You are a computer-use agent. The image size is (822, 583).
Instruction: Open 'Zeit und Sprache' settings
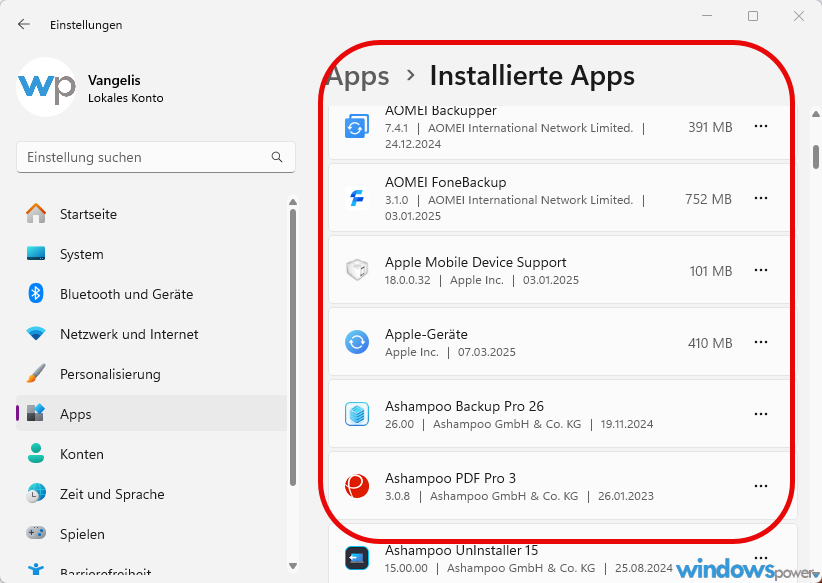click(152, 494)
